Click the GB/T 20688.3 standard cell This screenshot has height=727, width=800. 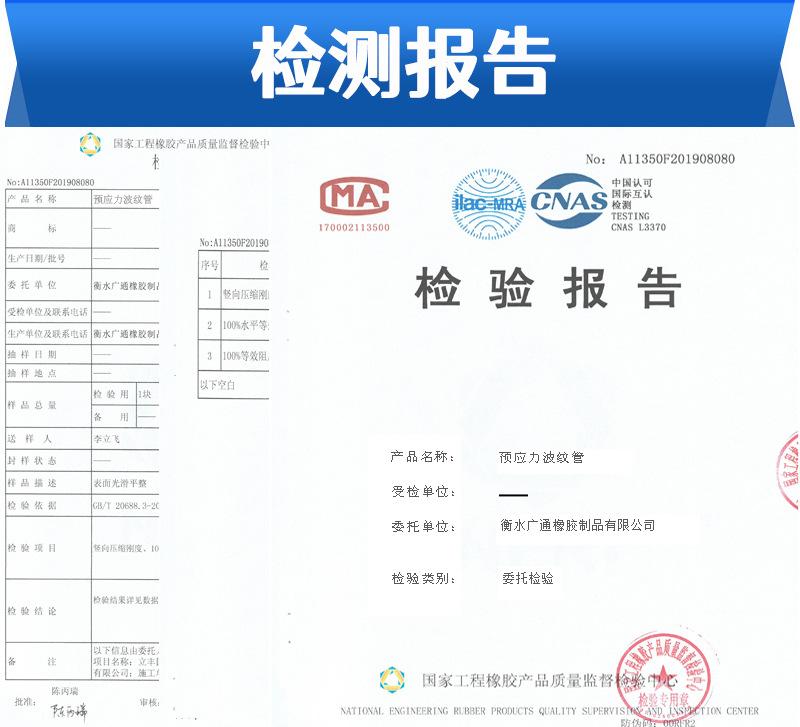pyautogui.click(x=126, y=506)
